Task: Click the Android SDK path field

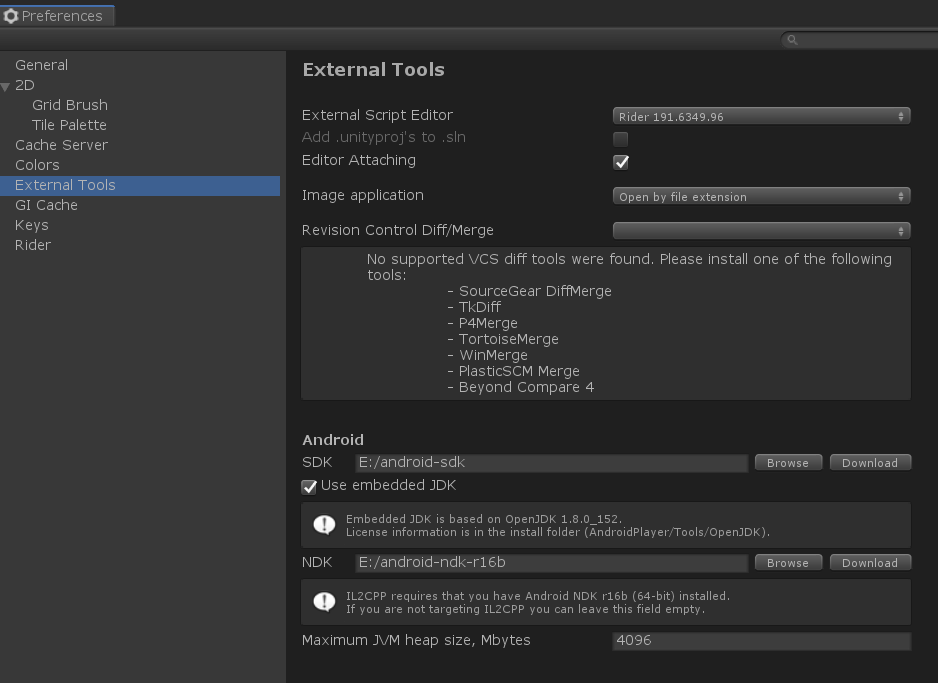Action: 550,462
